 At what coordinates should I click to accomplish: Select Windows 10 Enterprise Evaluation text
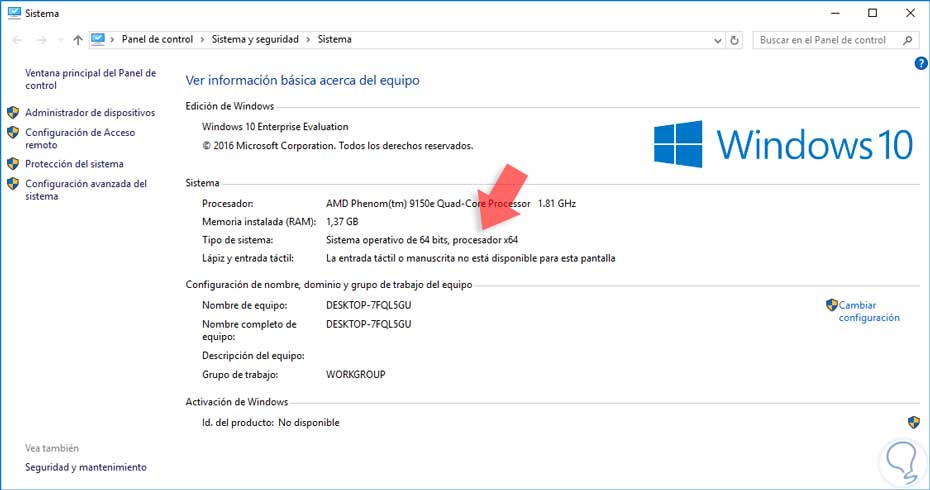coord(275,127)
